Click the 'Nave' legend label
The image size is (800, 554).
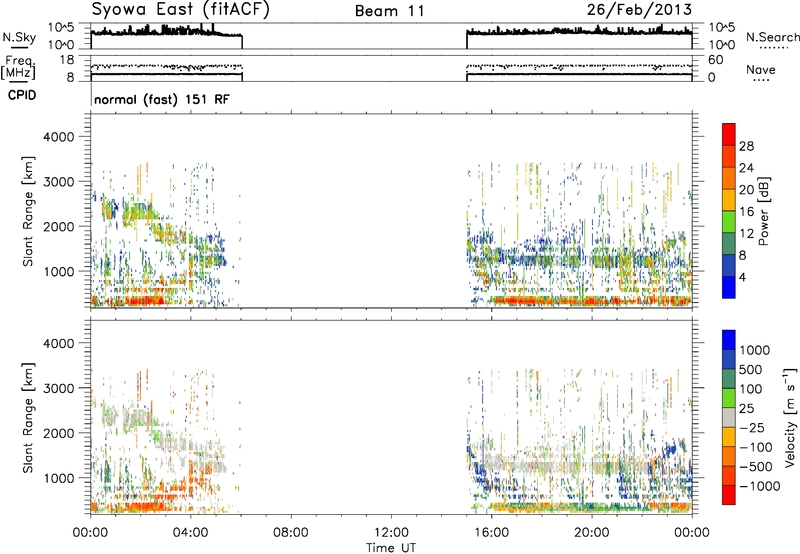tap(761, 69)
